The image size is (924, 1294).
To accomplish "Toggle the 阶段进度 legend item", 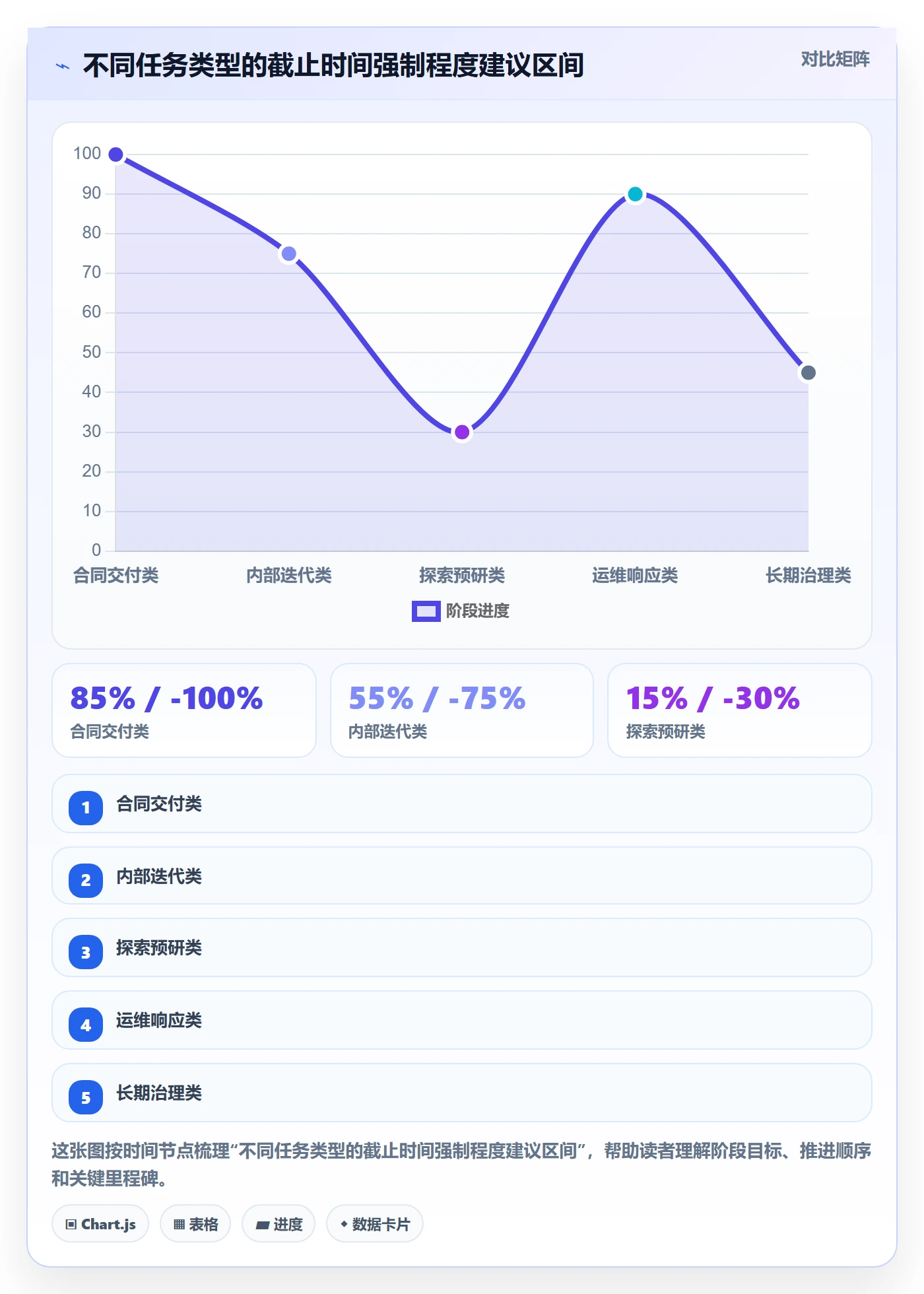I will coord(461,611).
